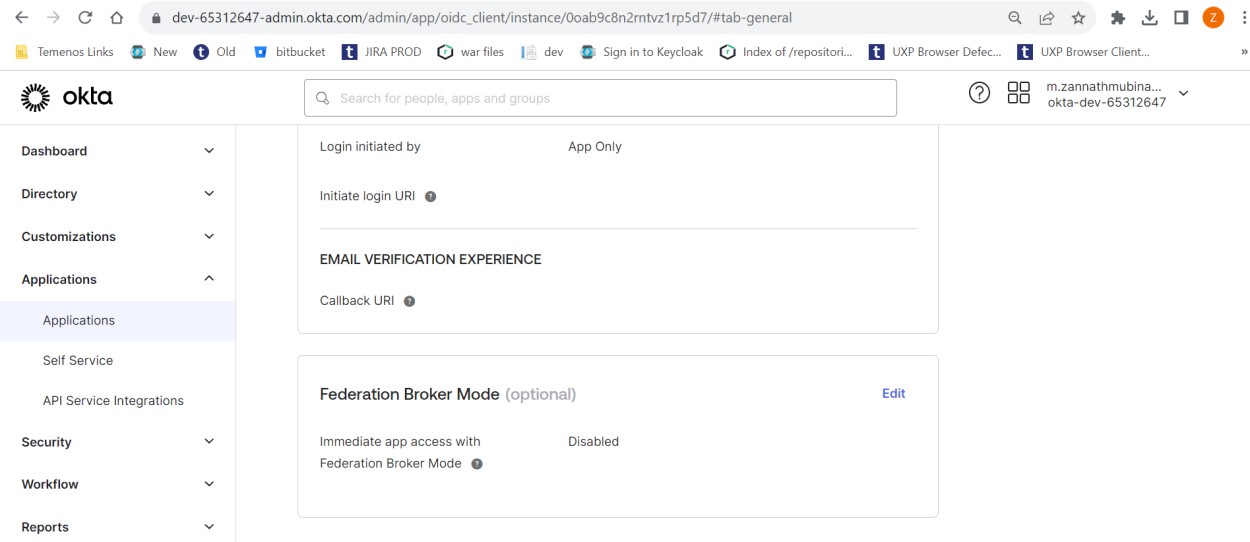Click the Okta help question mark icon
Image resolution: width=1250 pixels, height=542 pixels.
coord(979,94)
